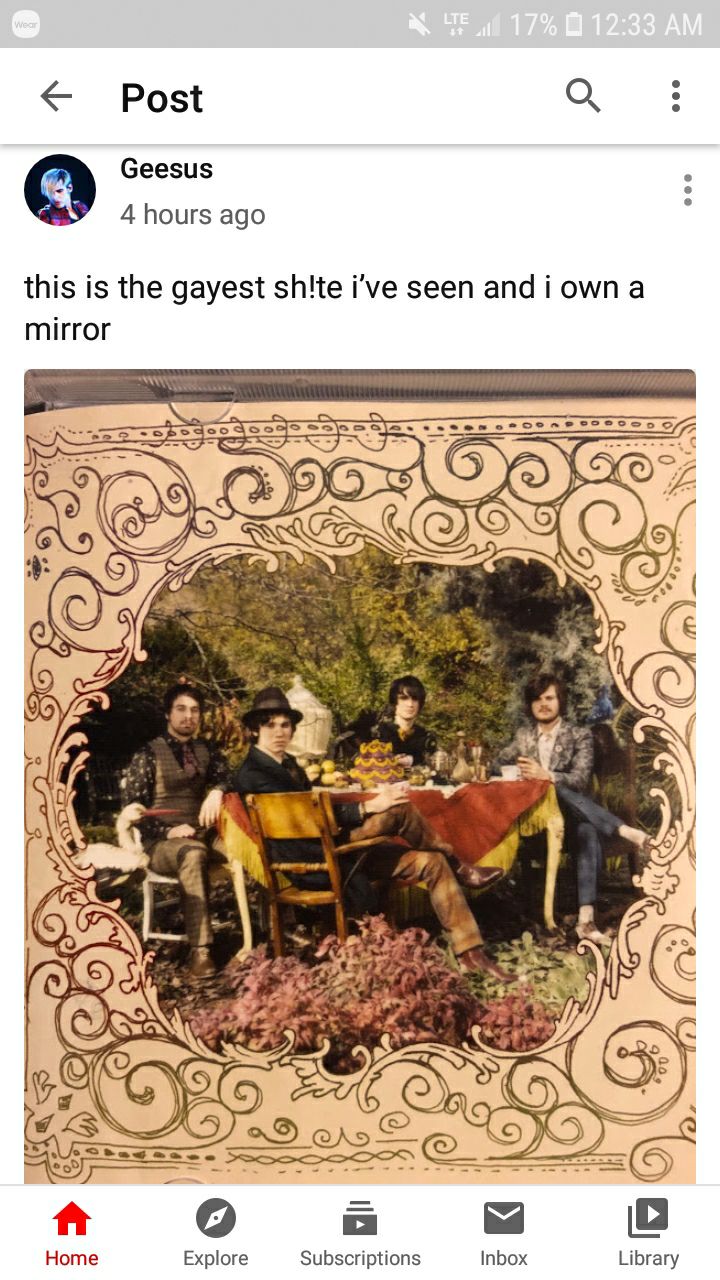Image resolution: width=720 pixels, height=1280 pixels.
Task: Tap the battery indicator in status bar
Action: pos(573,23)
